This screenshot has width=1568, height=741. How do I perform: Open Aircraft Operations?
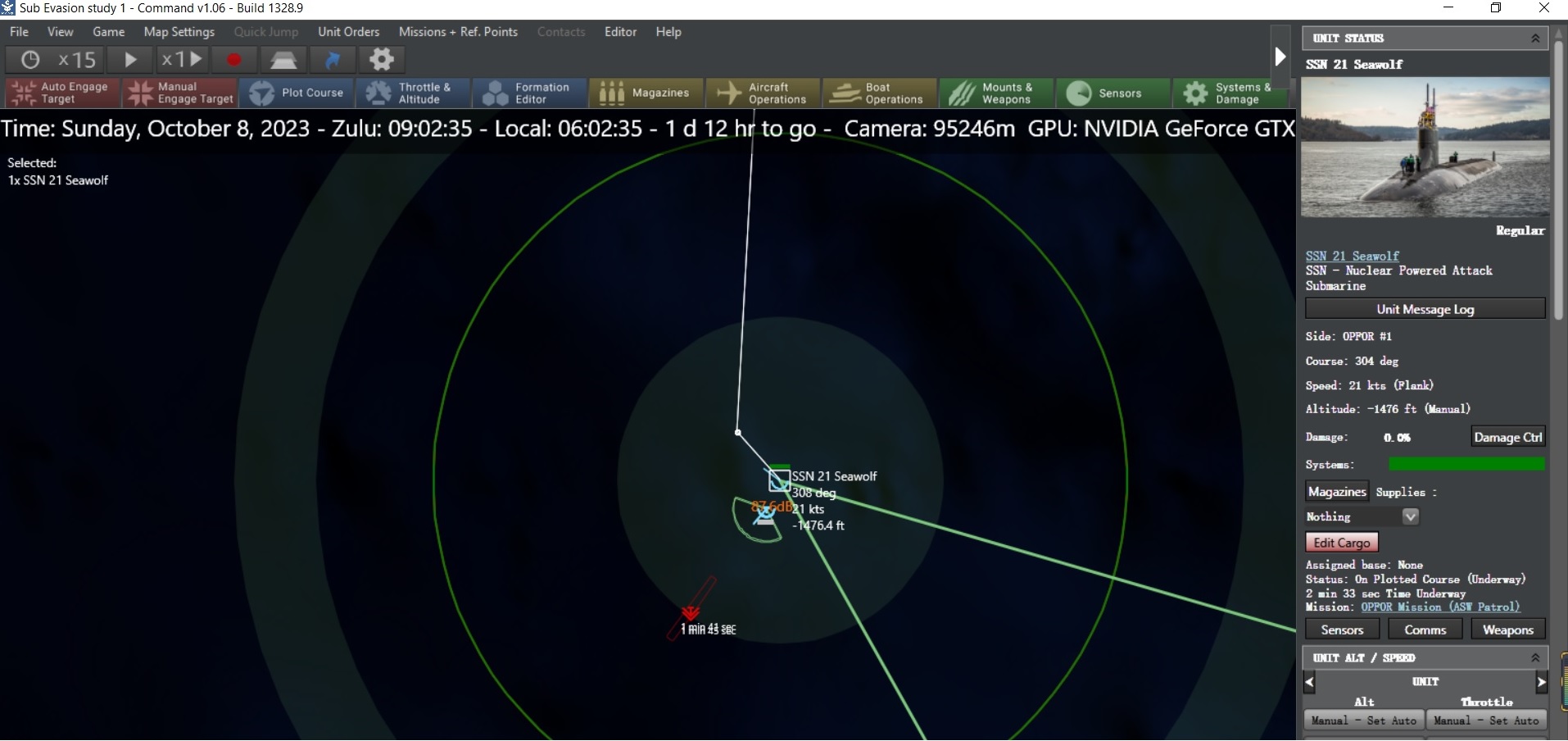pos(764,93)
